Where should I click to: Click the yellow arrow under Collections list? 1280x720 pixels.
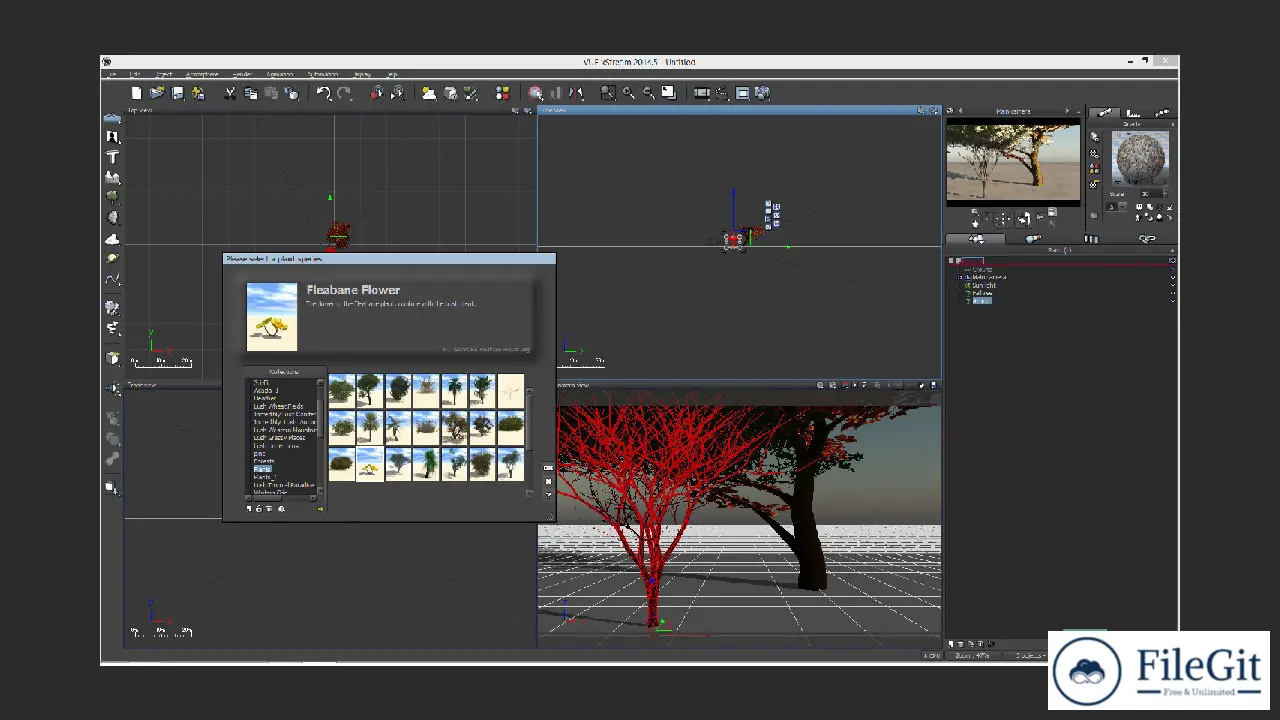[320, 508]
